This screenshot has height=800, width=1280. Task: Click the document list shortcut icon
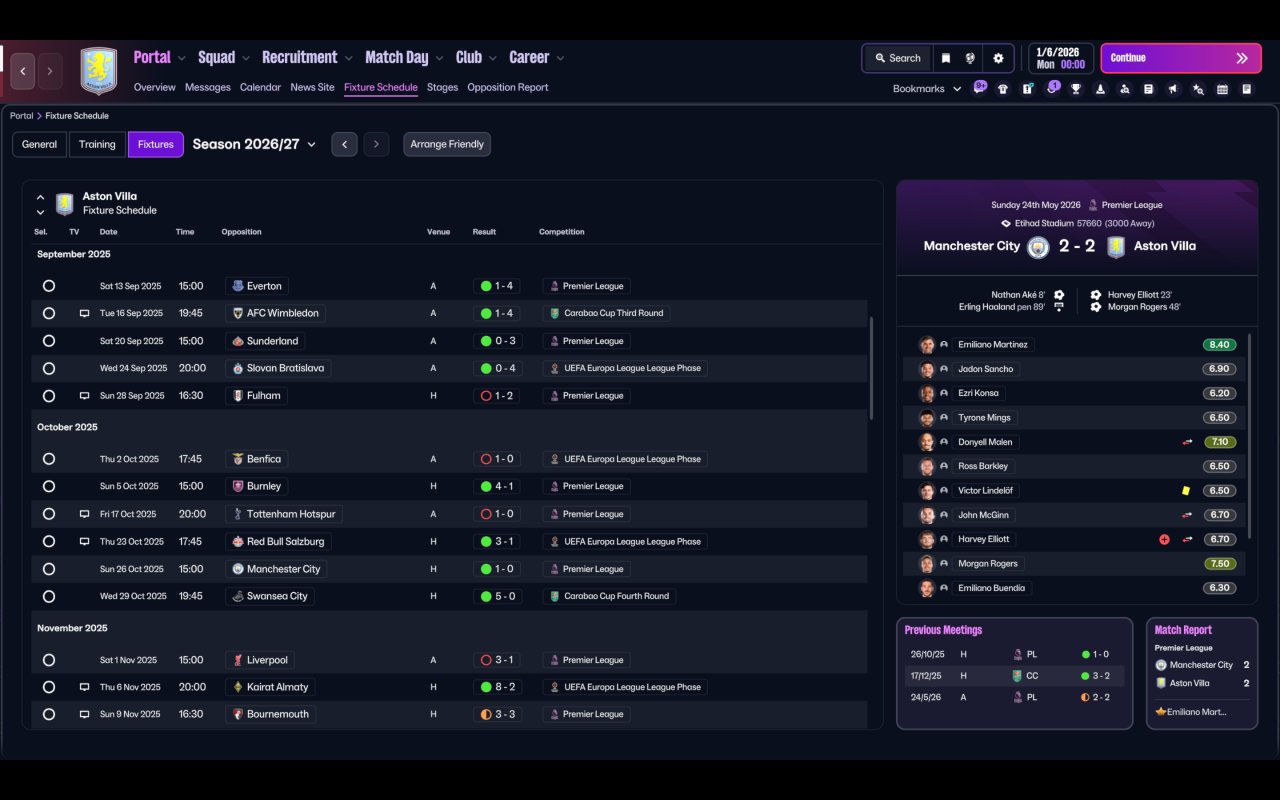coord(1149,89)
